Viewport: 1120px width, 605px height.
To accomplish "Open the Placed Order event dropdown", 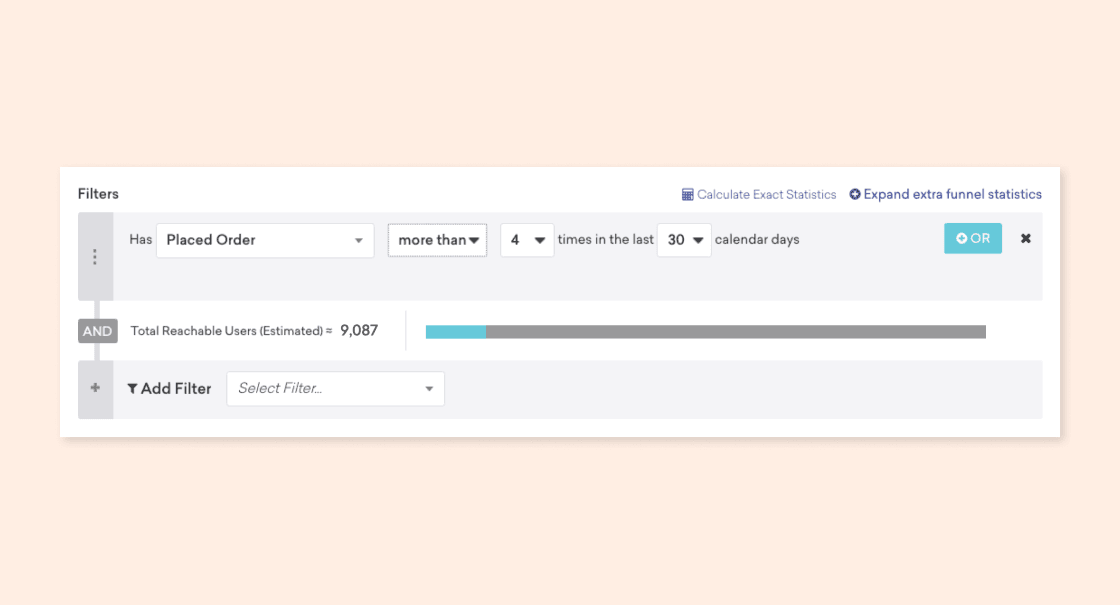I will [x=264, y=240].
